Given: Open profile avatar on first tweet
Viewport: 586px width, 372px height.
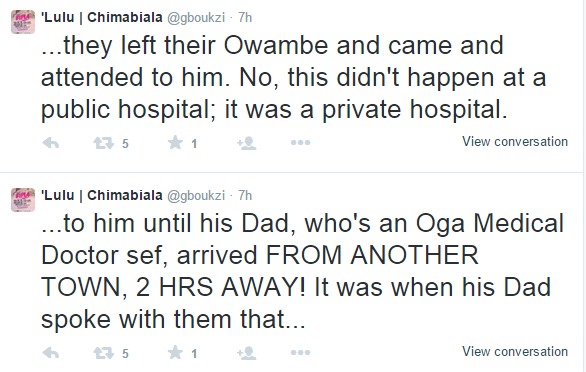Looking at the screenshot, I should click(23, 22).
